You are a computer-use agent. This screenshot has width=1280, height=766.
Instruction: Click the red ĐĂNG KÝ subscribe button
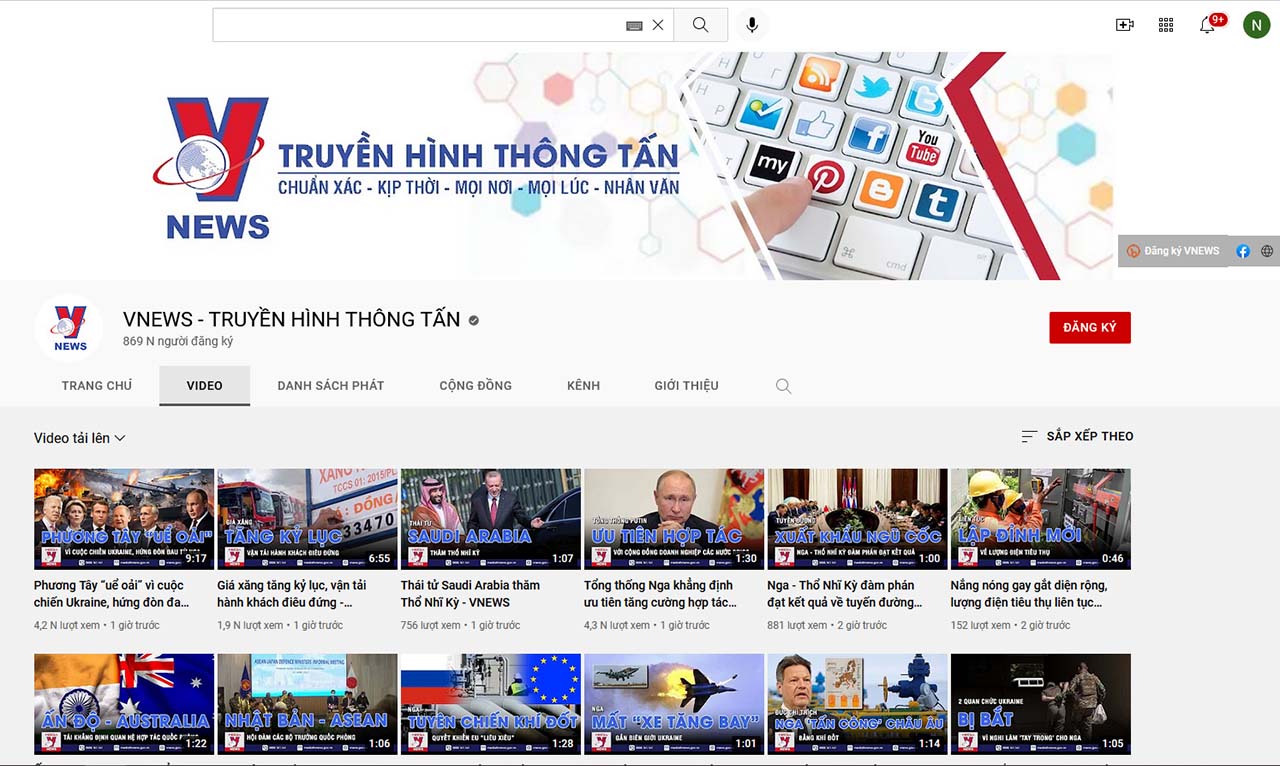1089,328
